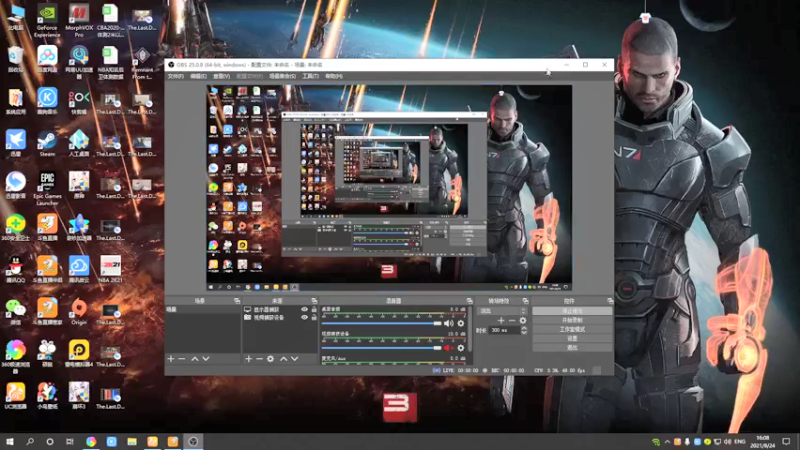Unmute 视频捕获设备 with red speaker icon
The height and width of the screenshot is (450, 800).
click(448, 348)
